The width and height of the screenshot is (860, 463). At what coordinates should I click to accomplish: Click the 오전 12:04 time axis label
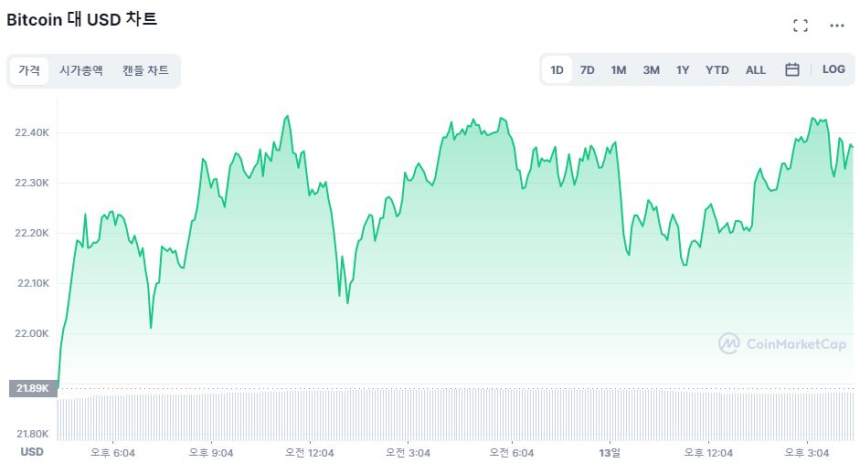309,452
